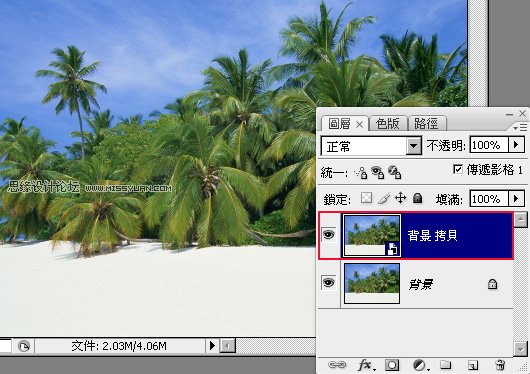Toggle the 傳遞影格 1 checkbox
This screenshot has height=374, width=530.
click(x=458, y=169)
